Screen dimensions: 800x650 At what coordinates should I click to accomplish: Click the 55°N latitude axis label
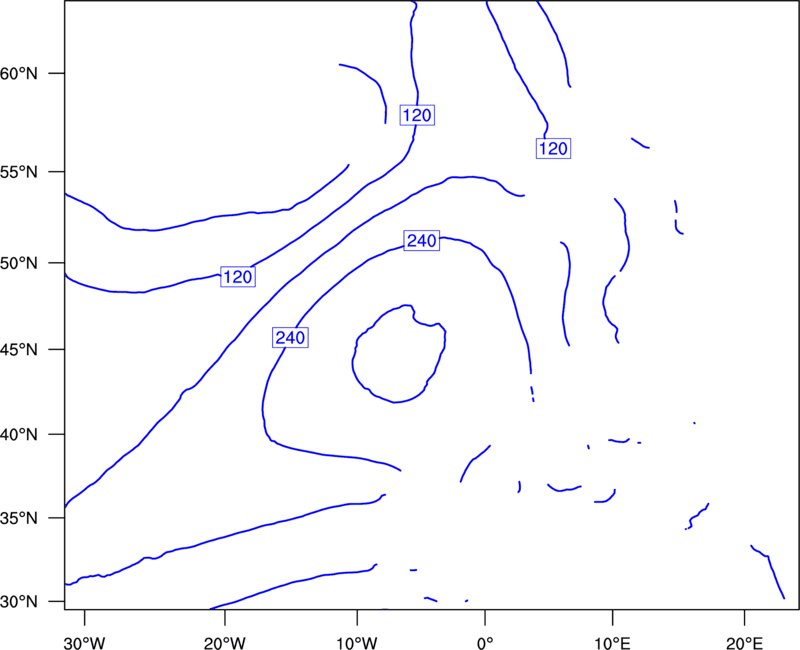[19, 172]
